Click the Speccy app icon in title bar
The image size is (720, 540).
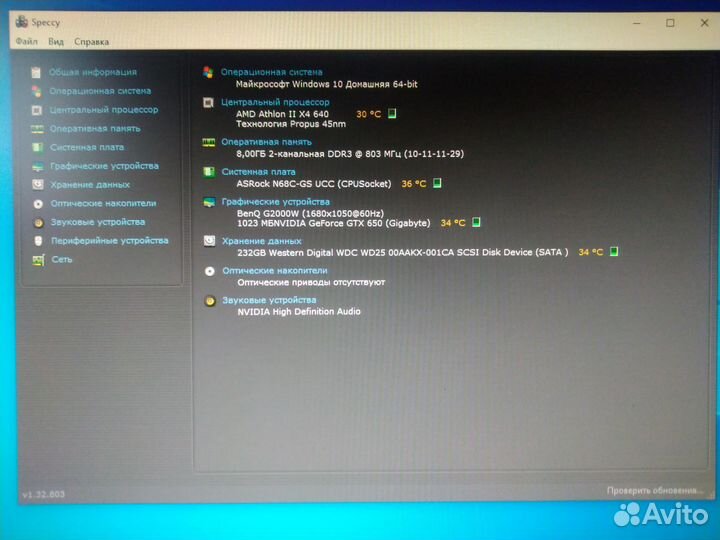(x=22, y=22)
